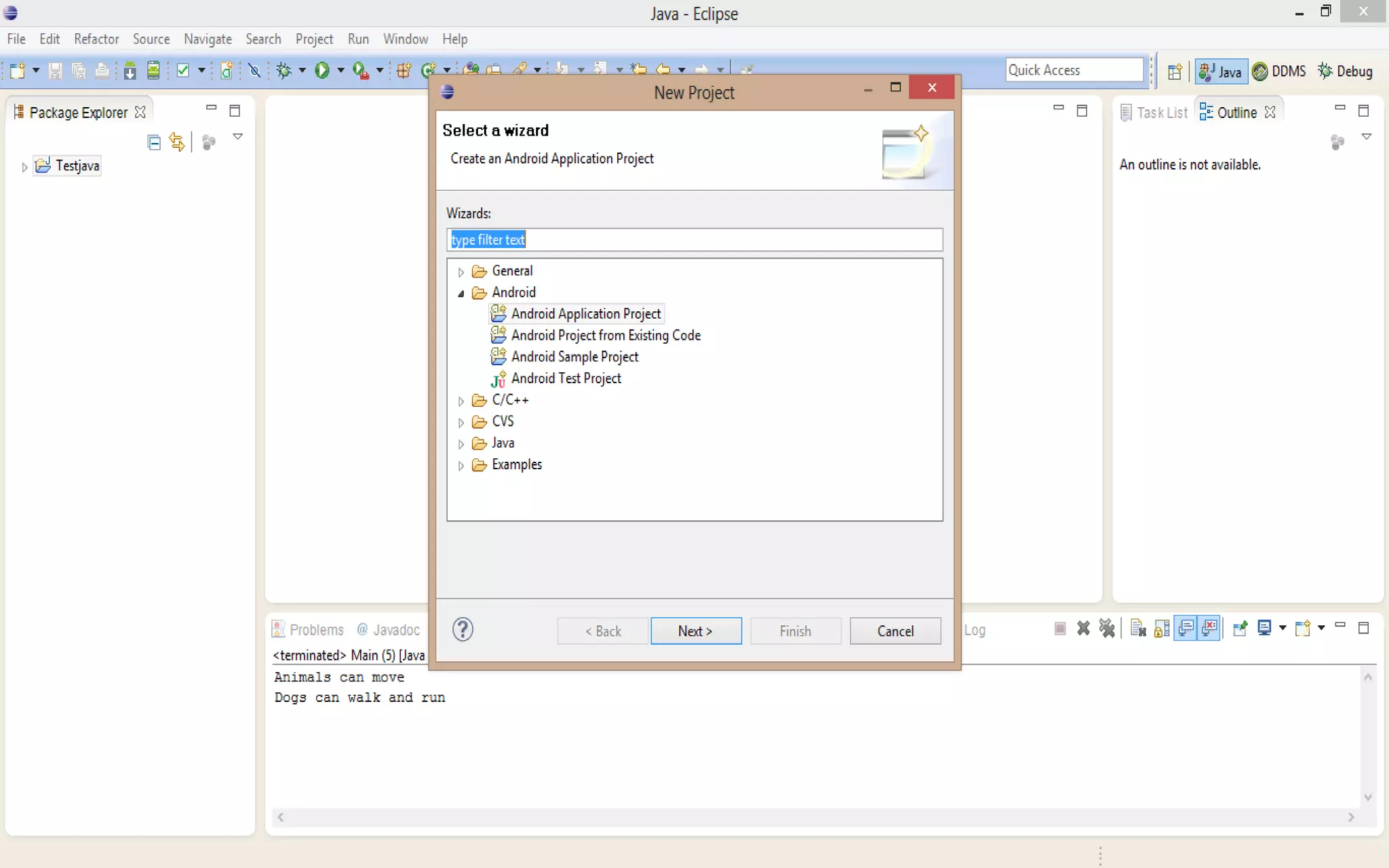Open the Android Virtual Device Manager icon
The width and height of the screenshot is (1389, 868).
click(154, 71)
